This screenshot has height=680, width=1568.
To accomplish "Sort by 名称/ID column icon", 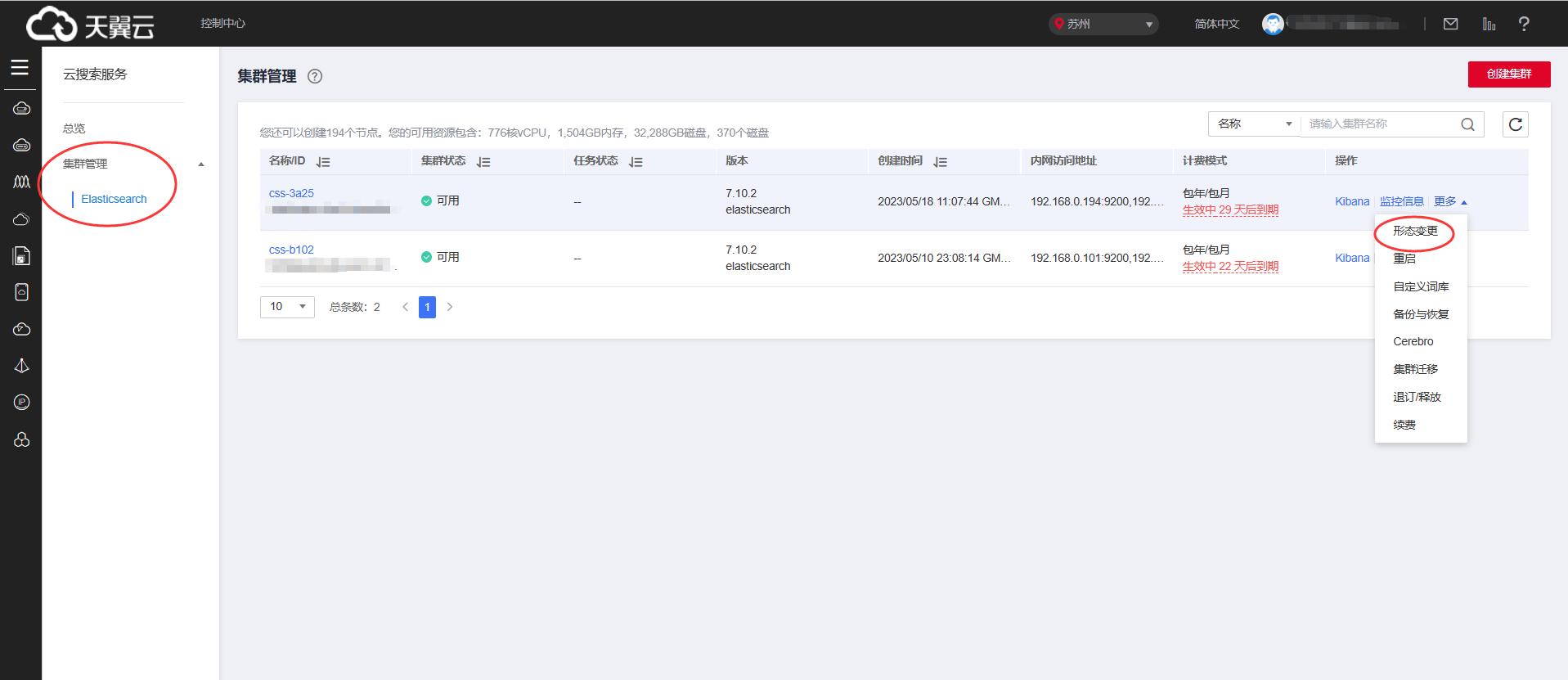I will tap(323, 162).
